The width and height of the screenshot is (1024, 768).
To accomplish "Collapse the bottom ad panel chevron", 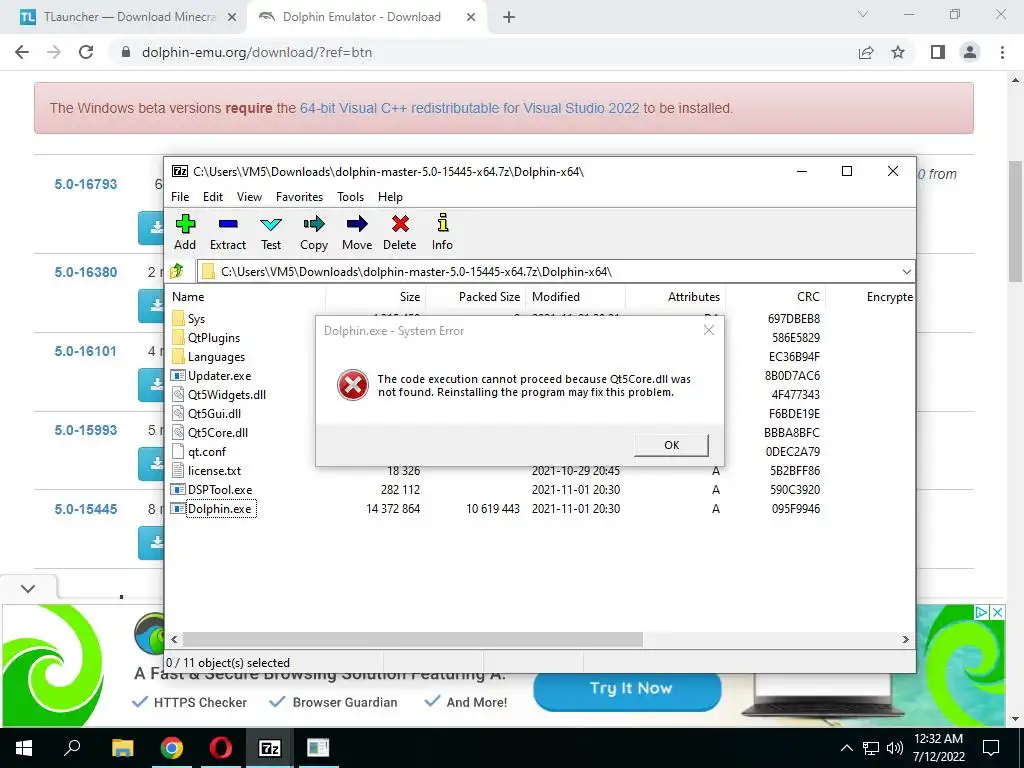I will click(x=27, y=588).
